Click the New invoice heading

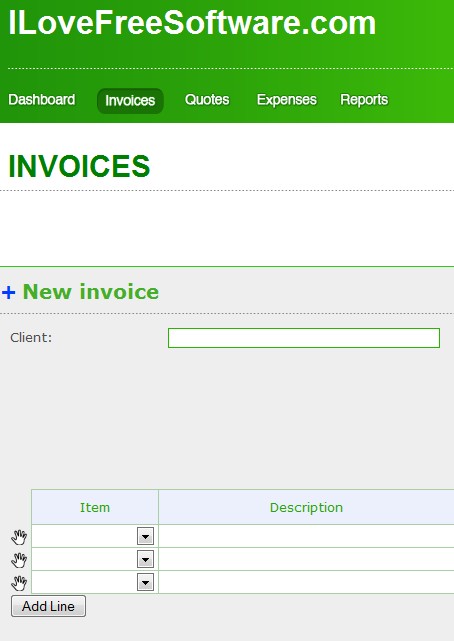pyautogui.click(x=91, y=292)
